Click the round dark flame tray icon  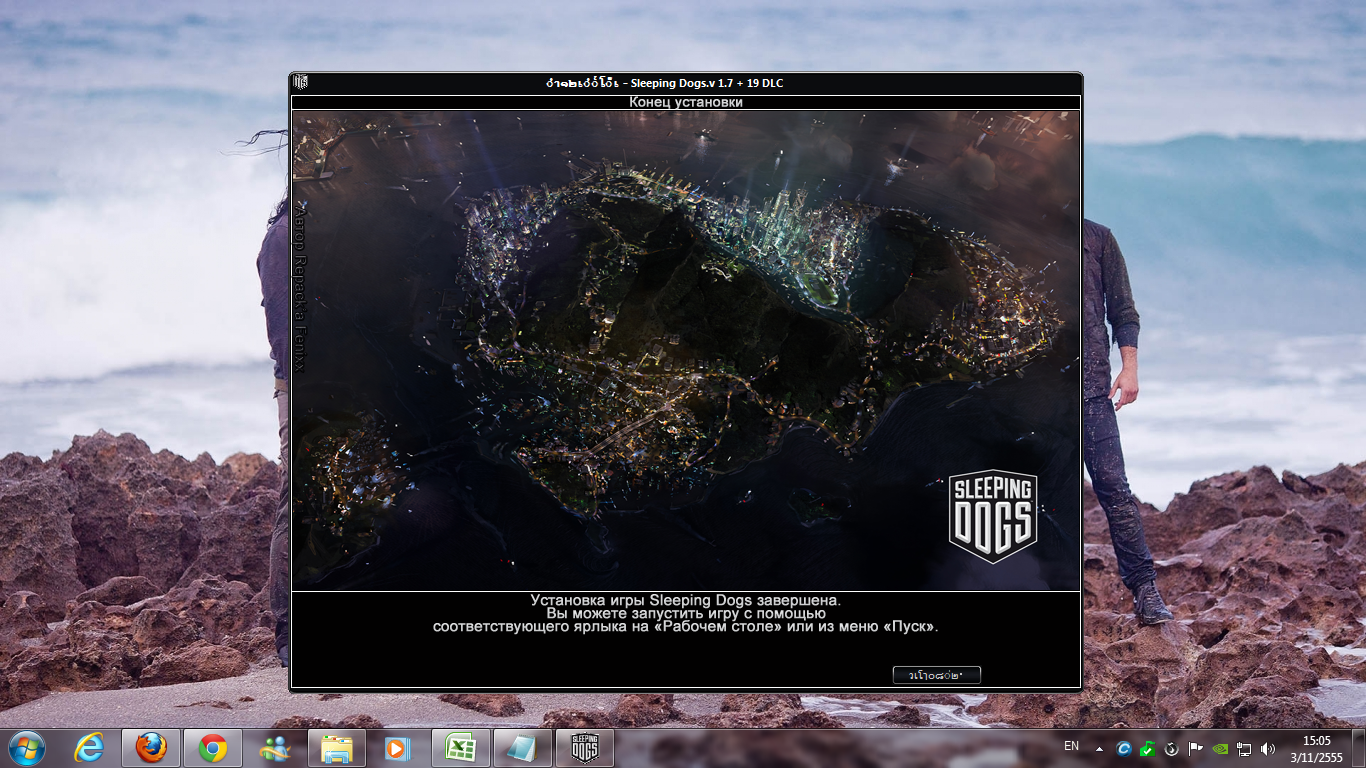1171,748
